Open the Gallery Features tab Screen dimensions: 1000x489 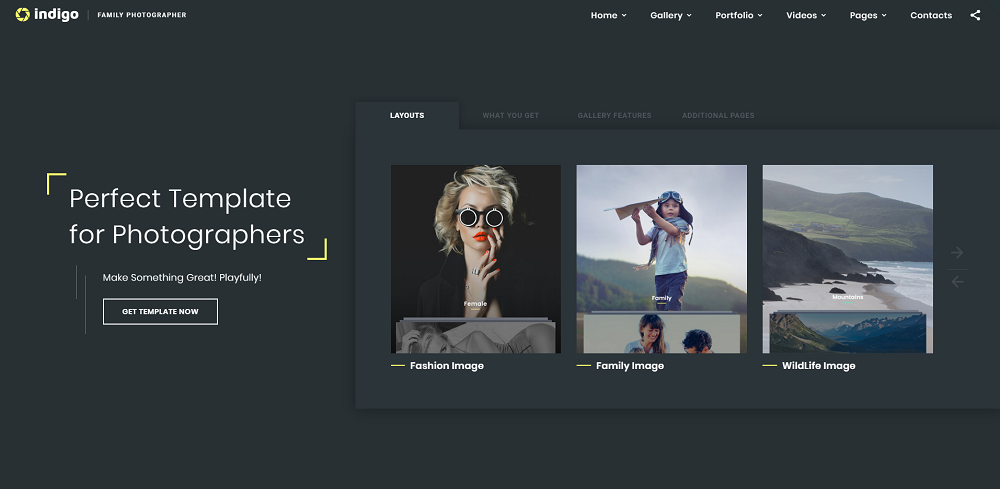point(614,116)
